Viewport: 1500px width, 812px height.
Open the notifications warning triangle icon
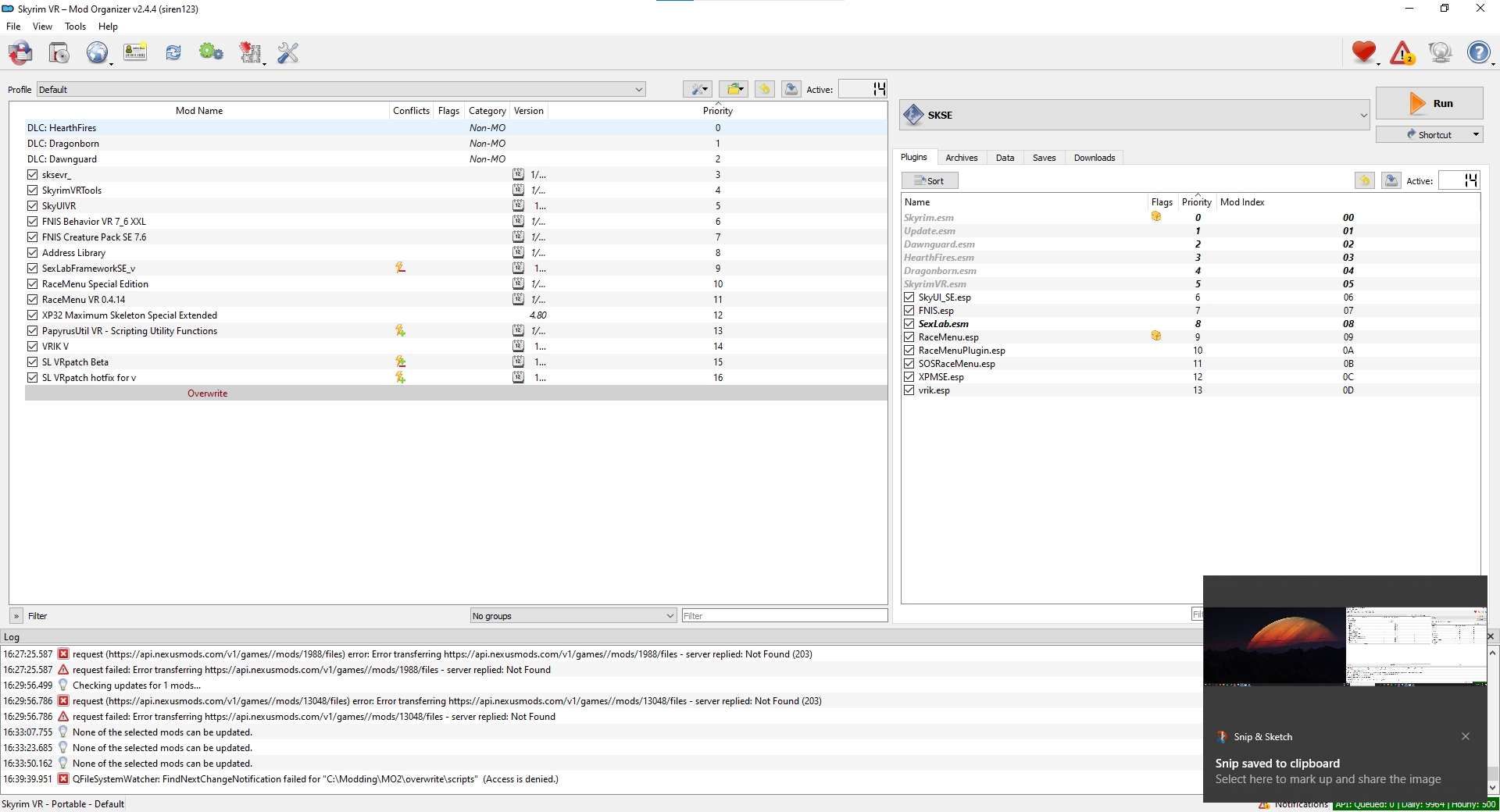click(1402, 53)
